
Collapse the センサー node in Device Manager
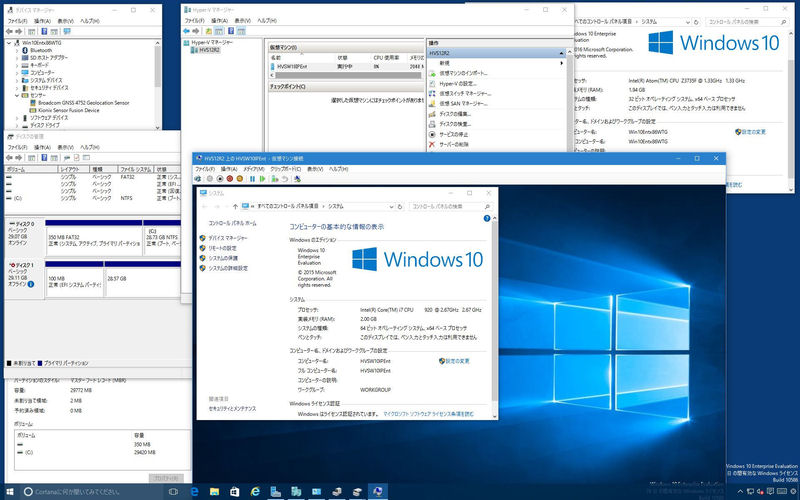pos(17,95)
